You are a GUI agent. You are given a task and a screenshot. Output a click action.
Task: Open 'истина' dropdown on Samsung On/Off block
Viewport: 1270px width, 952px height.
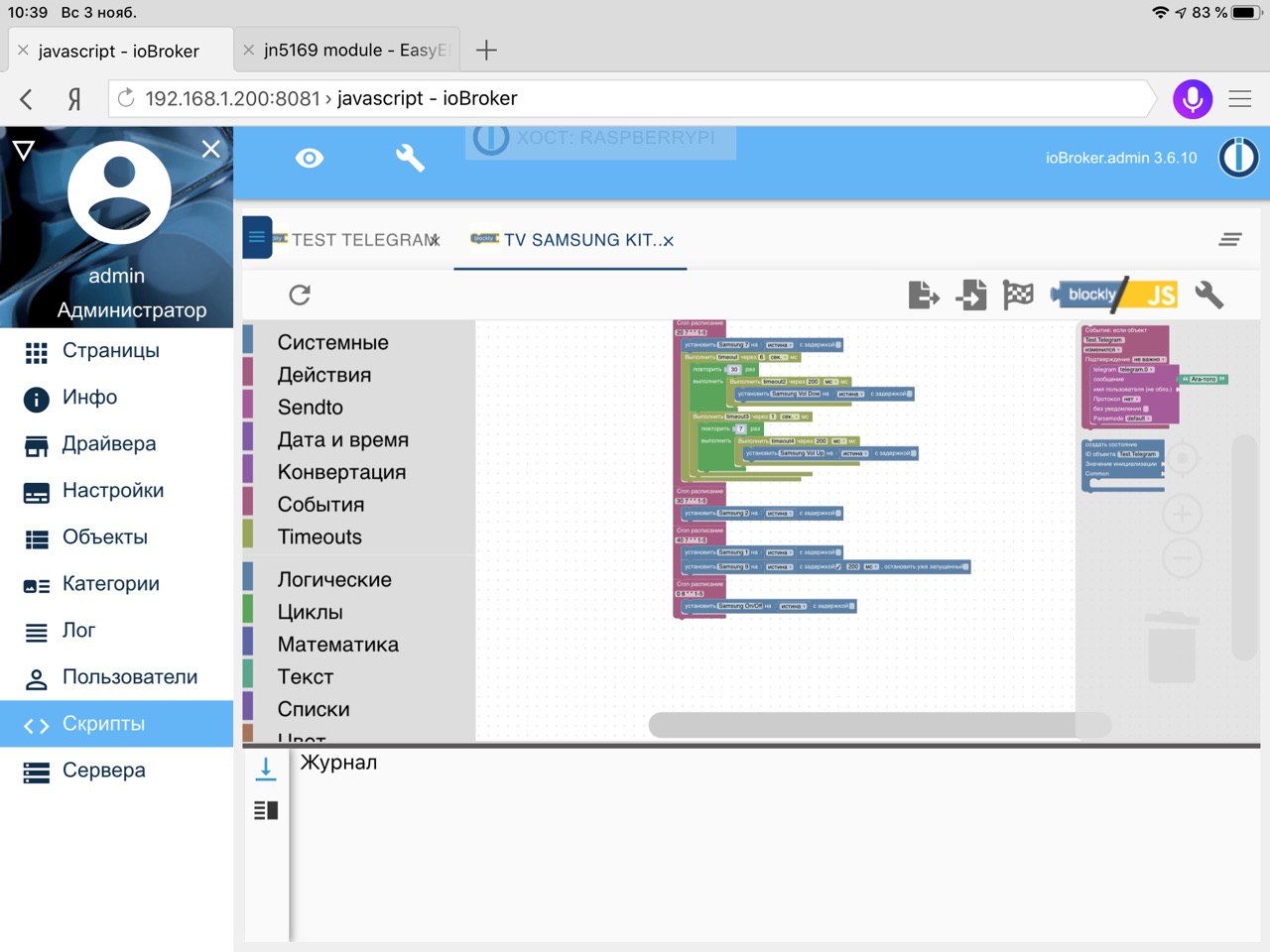(x=793, y=606)
